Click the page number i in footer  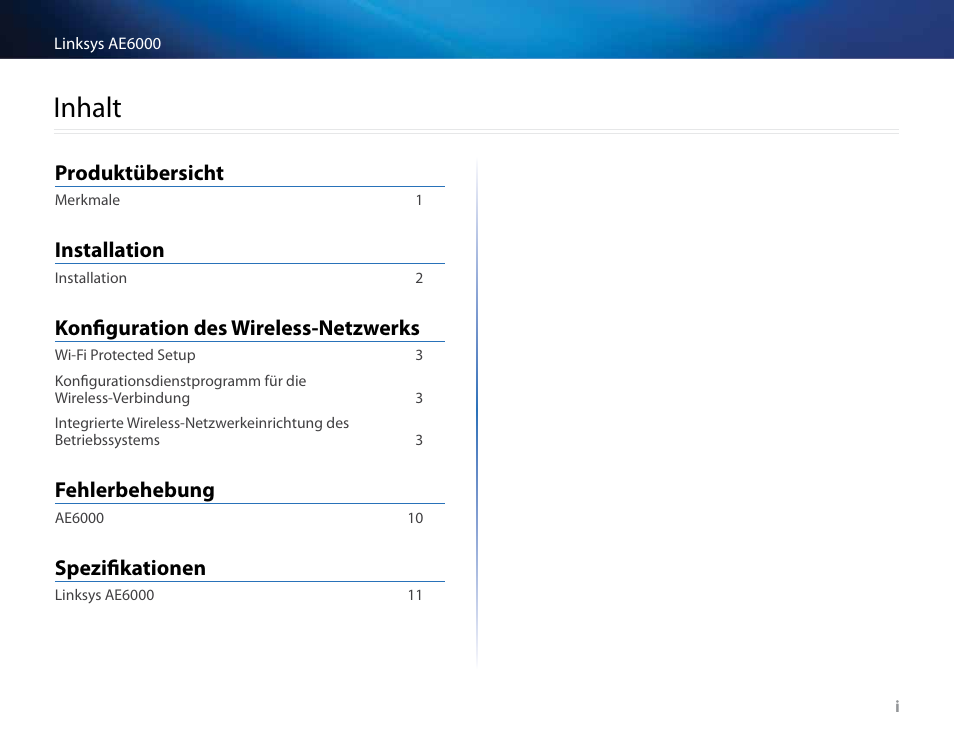pyautogui.click(x=897, y=706)
